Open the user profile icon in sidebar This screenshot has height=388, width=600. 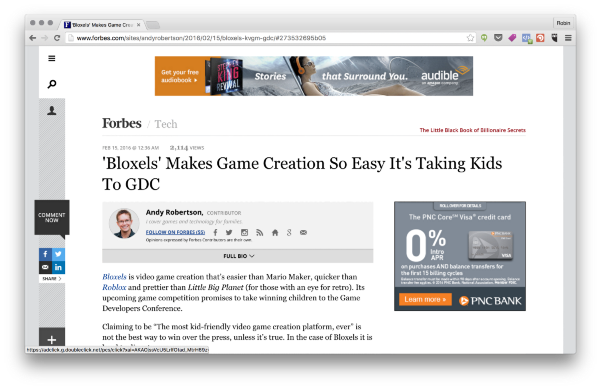point(52,111)
